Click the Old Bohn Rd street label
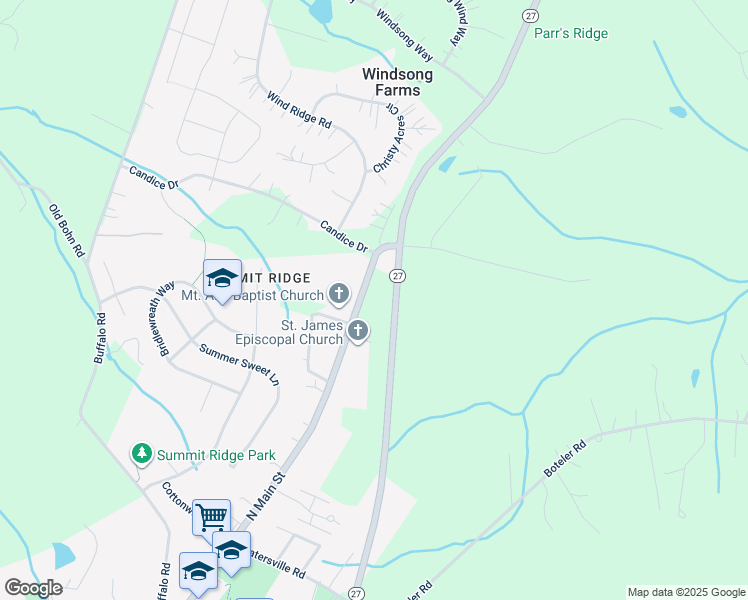The height and width of the screenshot is (600, 748). pyautogui.click(x=66, y=231)
